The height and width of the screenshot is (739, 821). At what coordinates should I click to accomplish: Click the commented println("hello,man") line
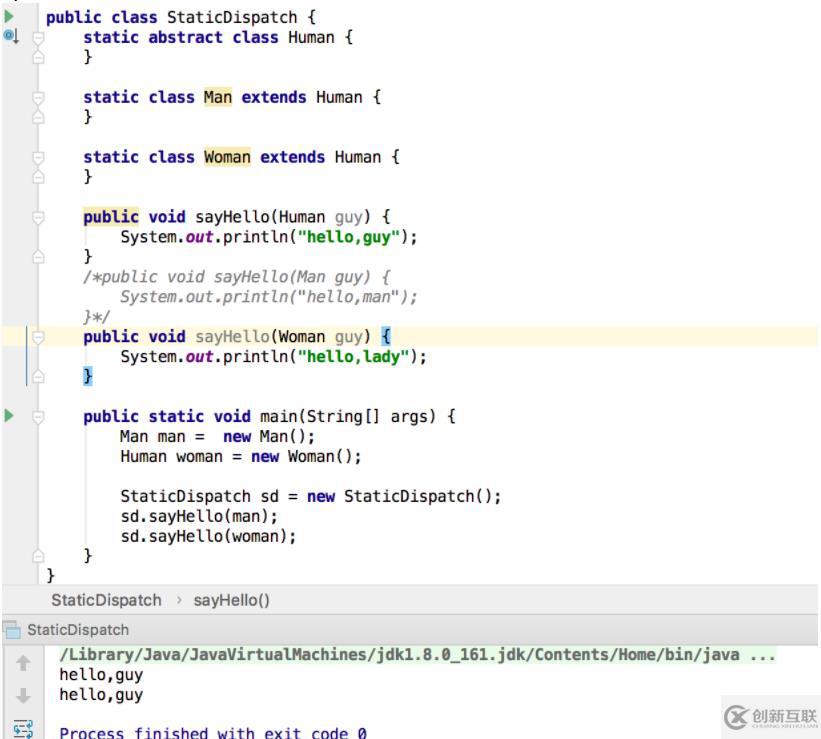tap(269, 297)
